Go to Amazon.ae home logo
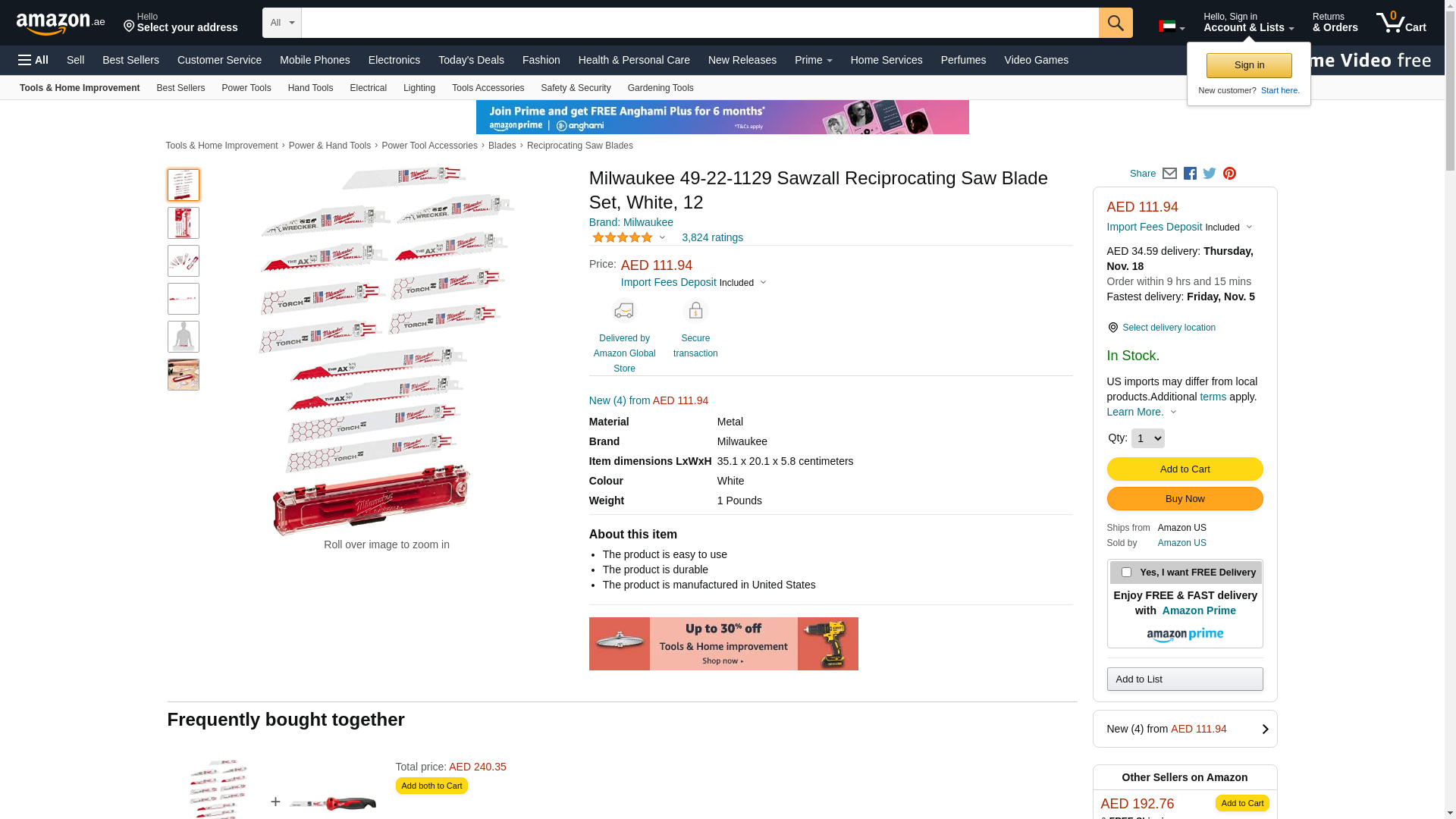The width and height of the screenshot is (1456, 819). click(x=61, y=23)
